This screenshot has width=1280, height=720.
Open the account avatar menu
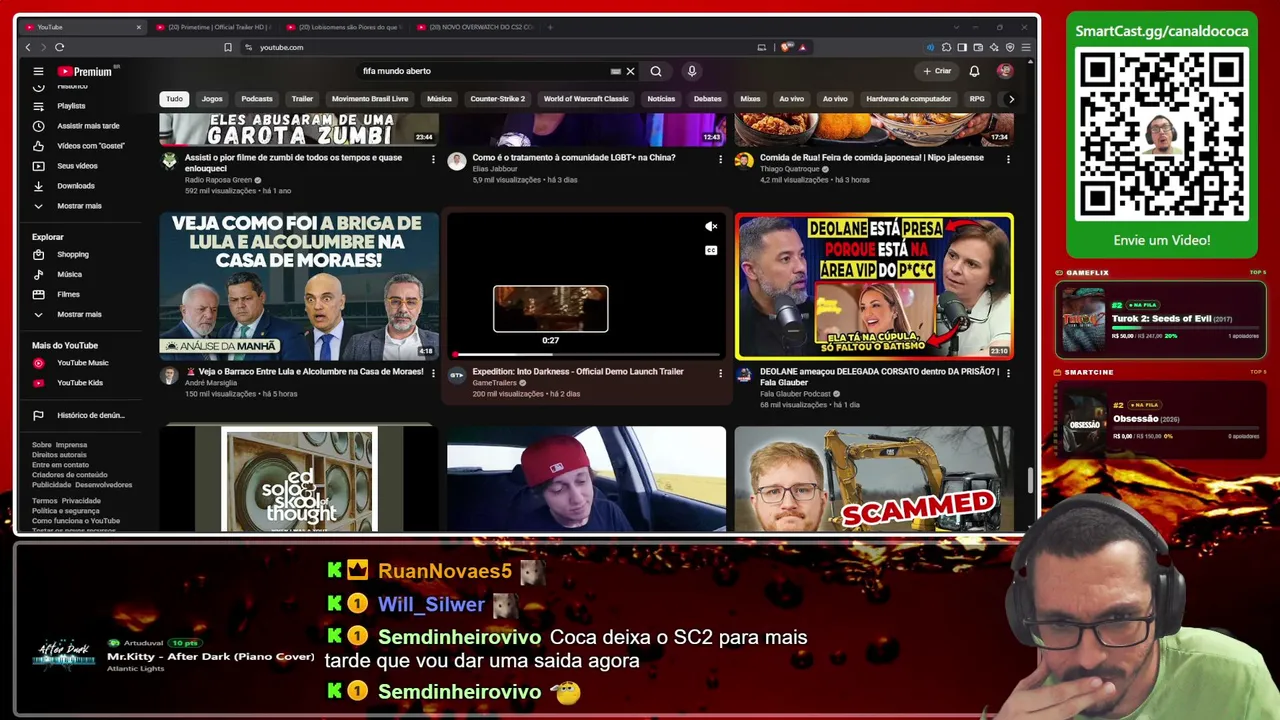coord(1005,71)
